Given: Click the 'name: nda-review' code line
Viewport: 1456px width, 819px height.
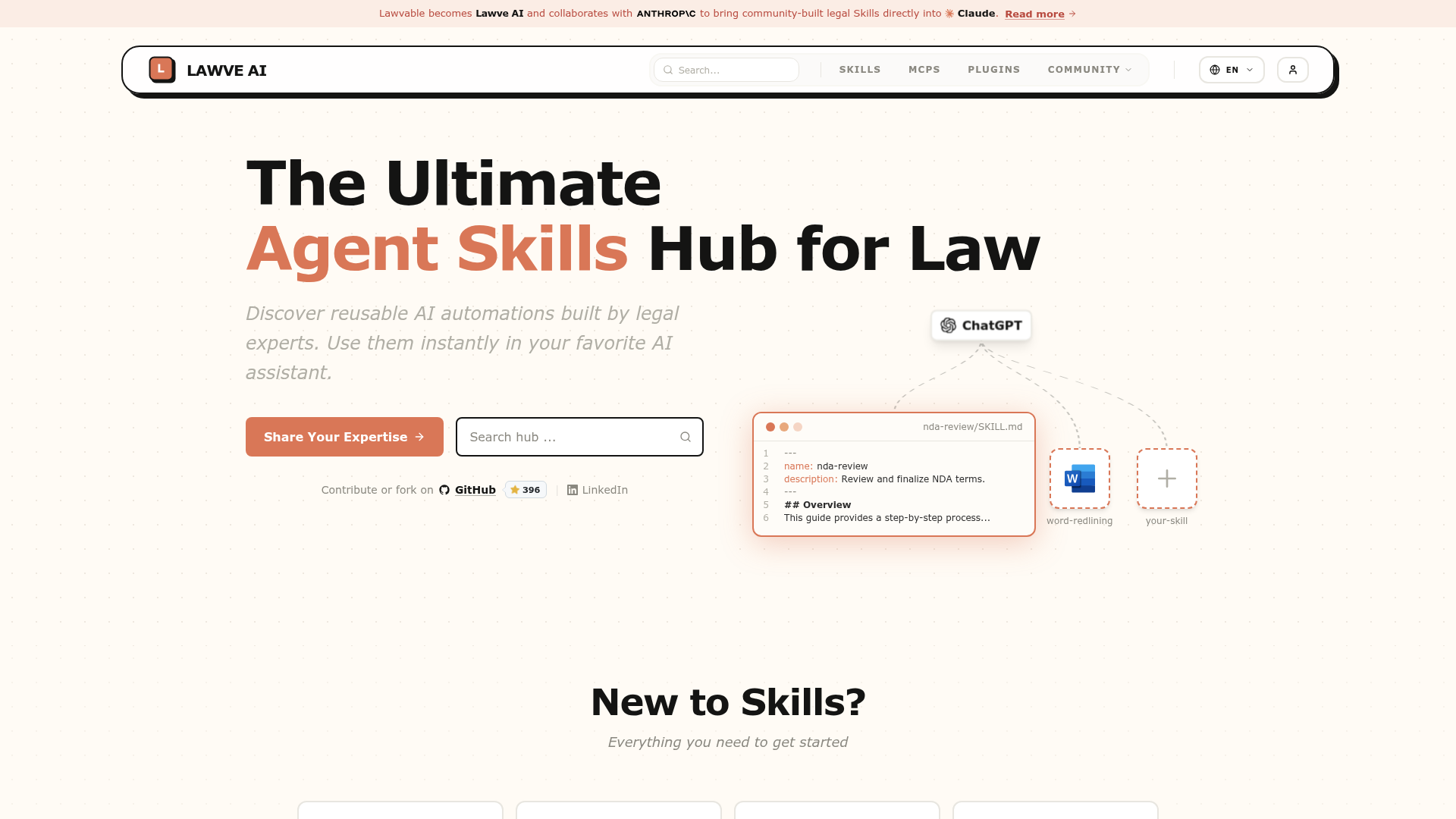Looking at the screenshot, I should [x=826, y=466].
